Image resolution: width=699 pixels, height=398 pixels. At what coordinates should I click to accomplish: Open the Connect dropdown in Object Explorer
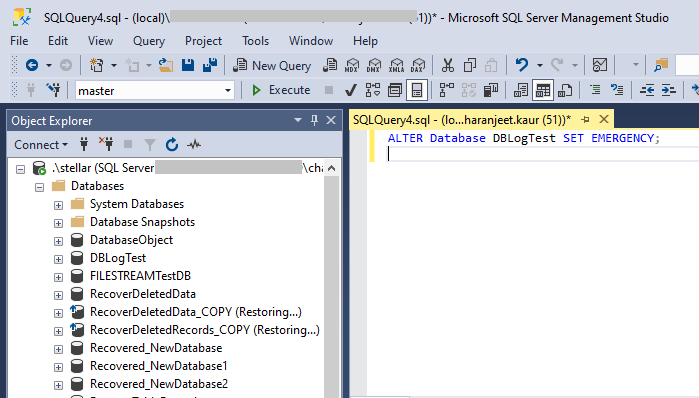[41, 145]
